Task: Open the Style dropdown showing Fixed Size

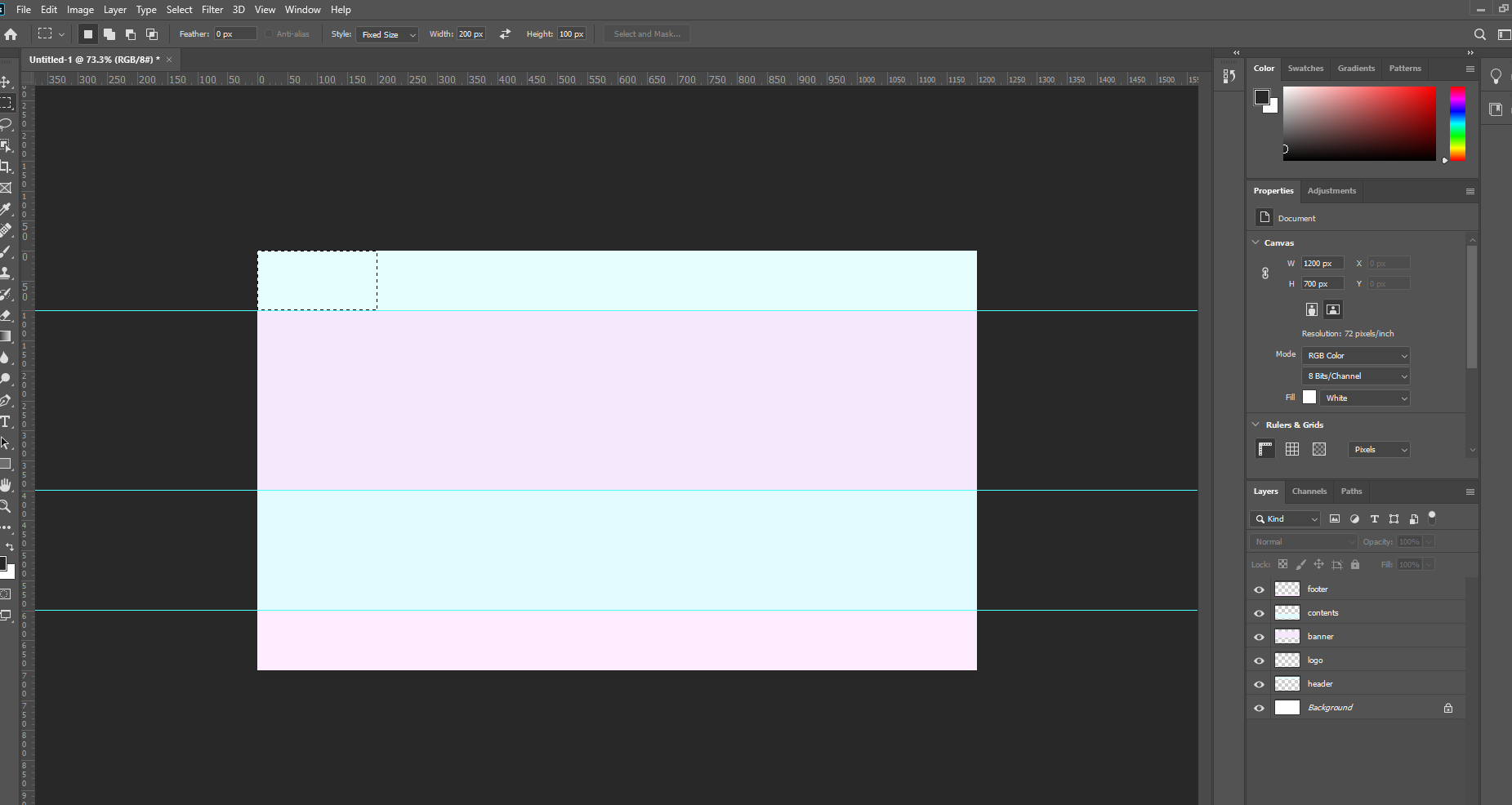Action: 387,34
